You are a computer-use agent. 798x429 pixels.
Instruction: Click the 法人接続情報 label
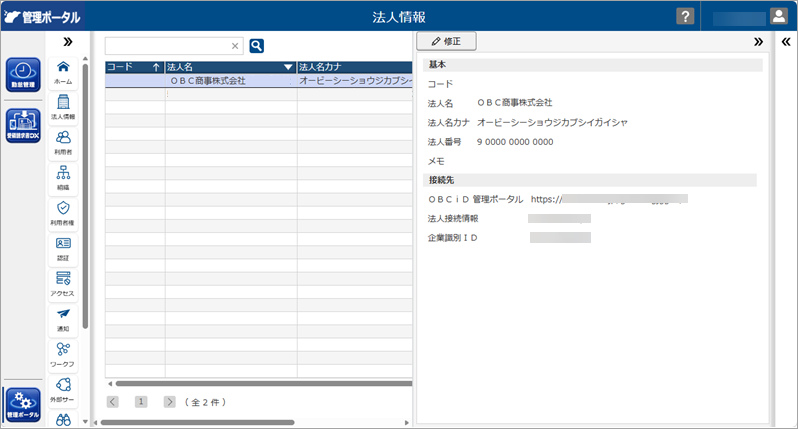coord(452,218)
